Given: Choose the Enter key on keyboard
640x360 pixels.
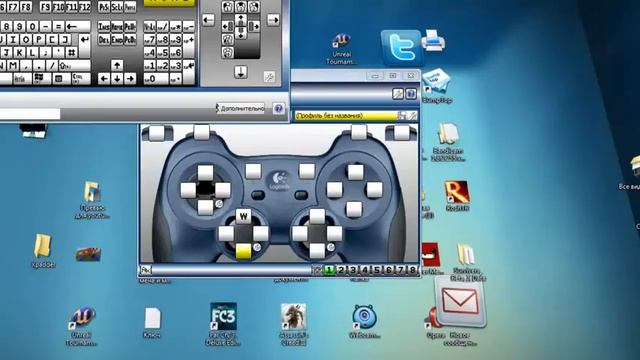Looking at the screenshot, I should (x=84, y=45).
